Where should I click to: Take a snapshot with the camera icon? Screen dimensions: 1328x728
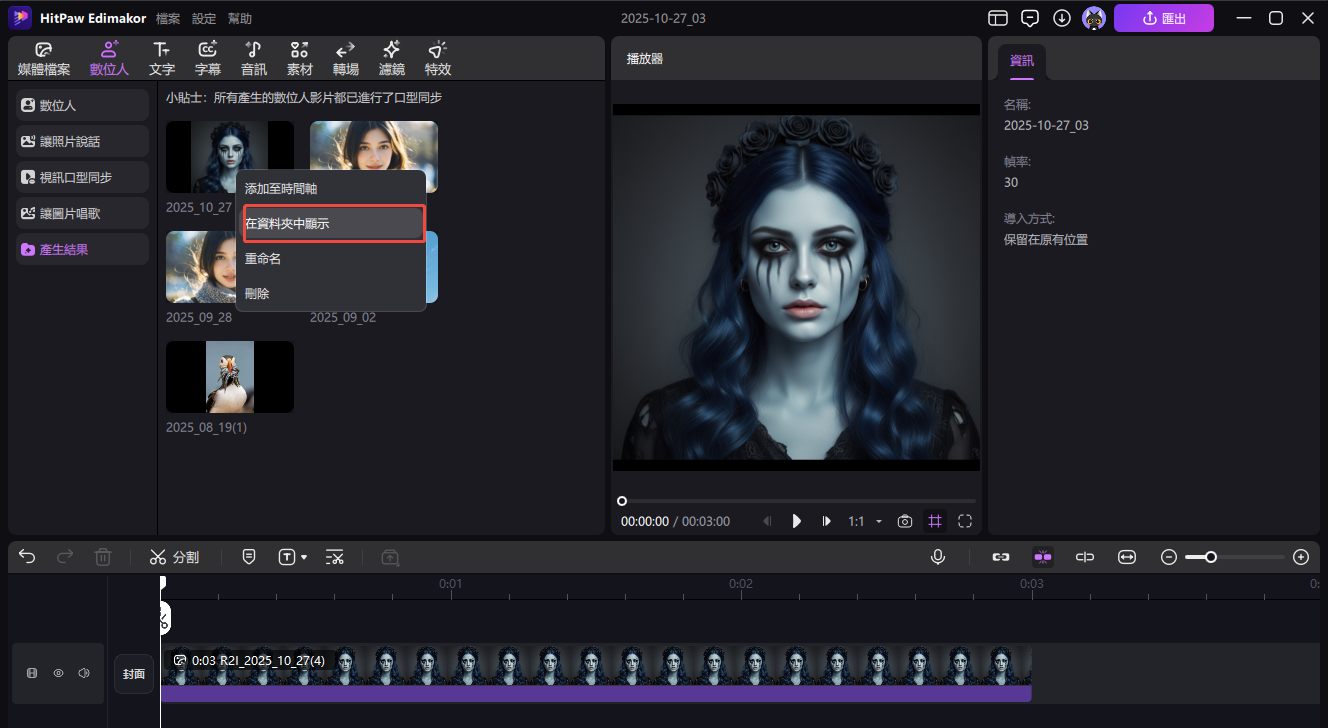pyautogui.click(x=905, y=521)
